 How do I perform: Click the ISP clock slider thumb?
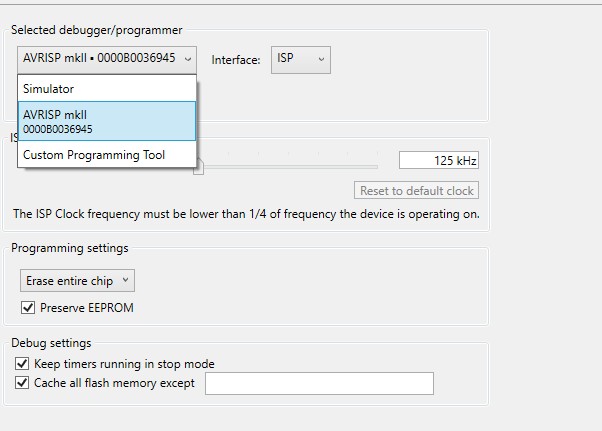coord(198,168)
